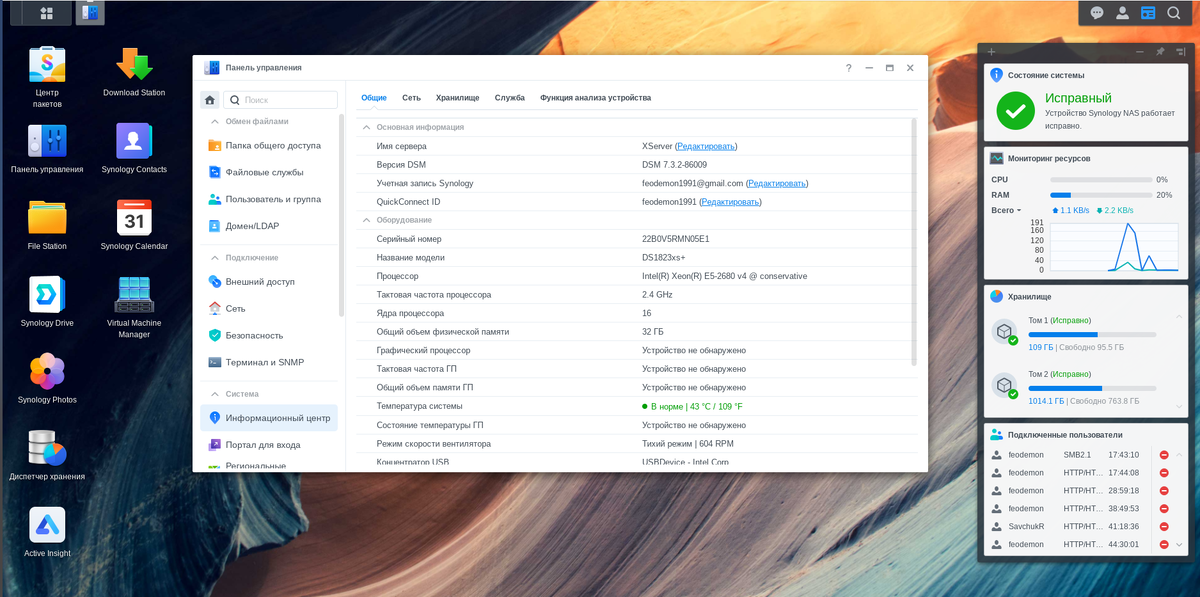Disconnect the SMB2.1 feodemon user session
Image resolution: width=1200 pixels, height=597 pixels.
pyautogui.click(x=1164, y=455)
